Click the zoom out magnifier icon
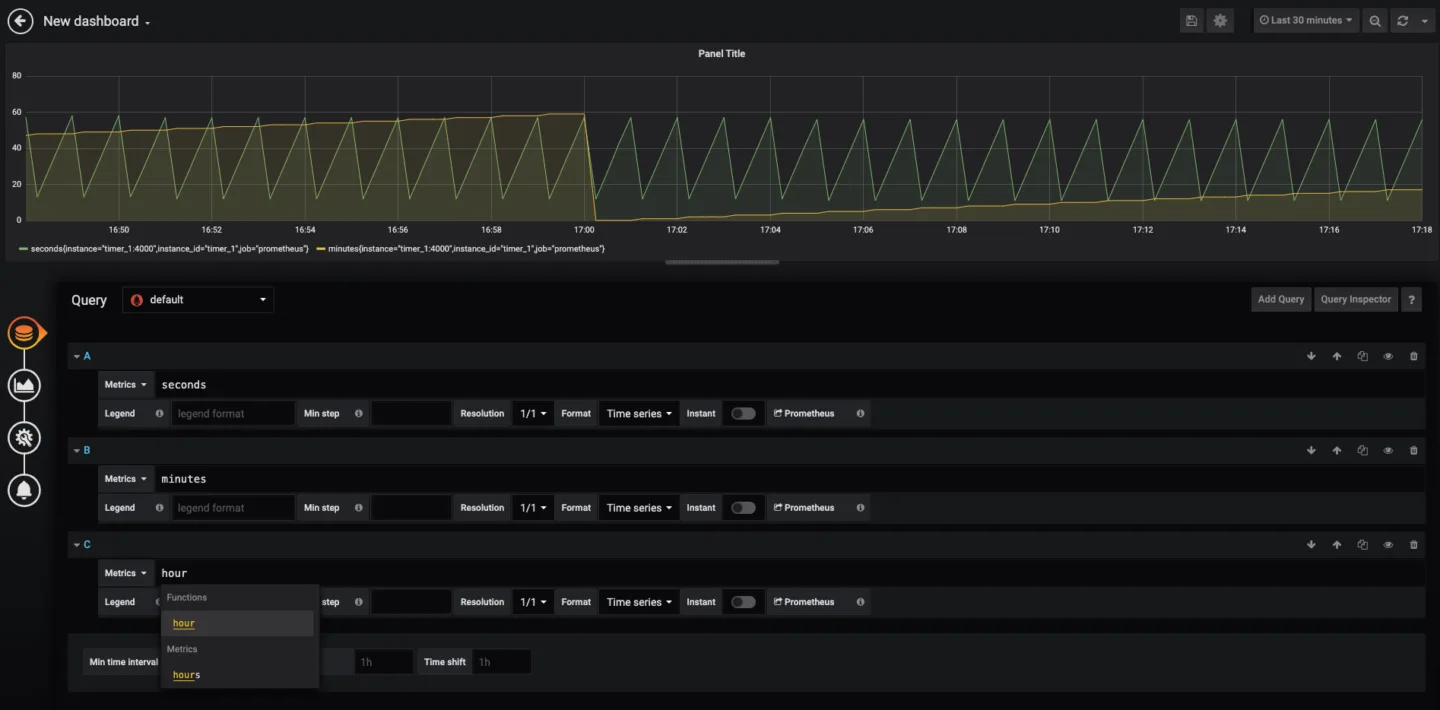1440x710 pixels. [x=1376, y=21]
